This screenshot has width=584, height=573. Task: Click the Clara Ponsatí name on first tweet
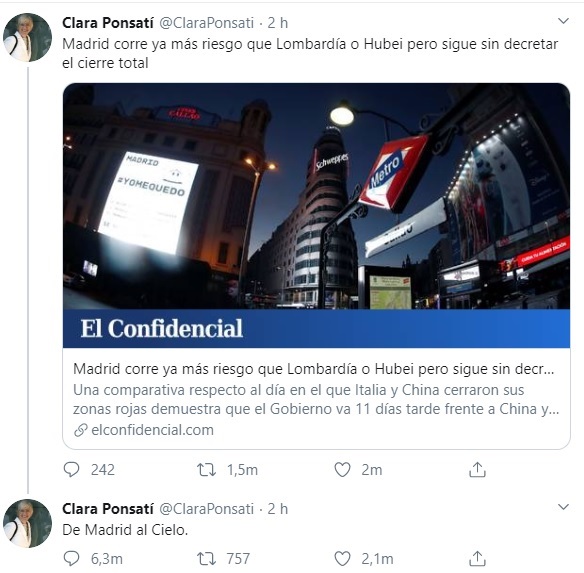click(108, 23)
